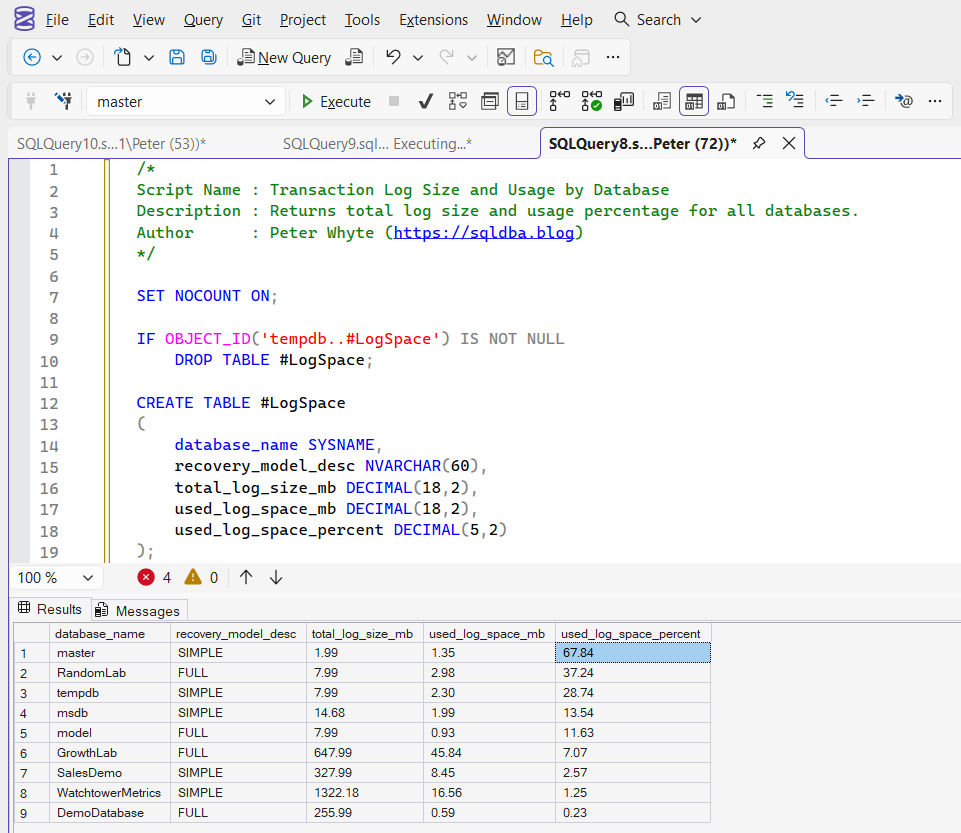This screenshot has height=833, width=961.
Task: Click the Save All icon
Action: click(209, 57)
